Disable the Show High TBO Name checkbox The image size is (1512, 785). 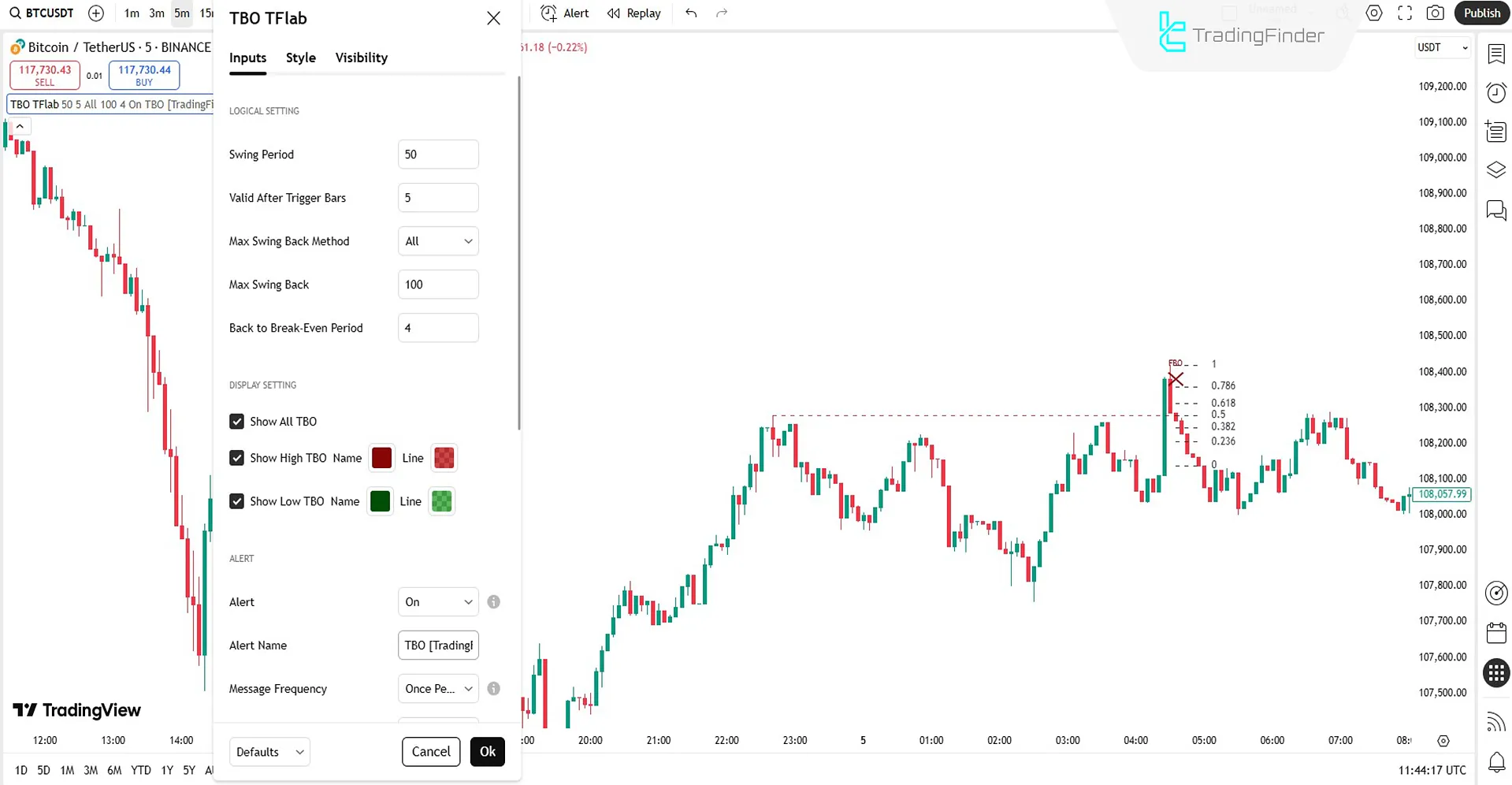(236, 457)
